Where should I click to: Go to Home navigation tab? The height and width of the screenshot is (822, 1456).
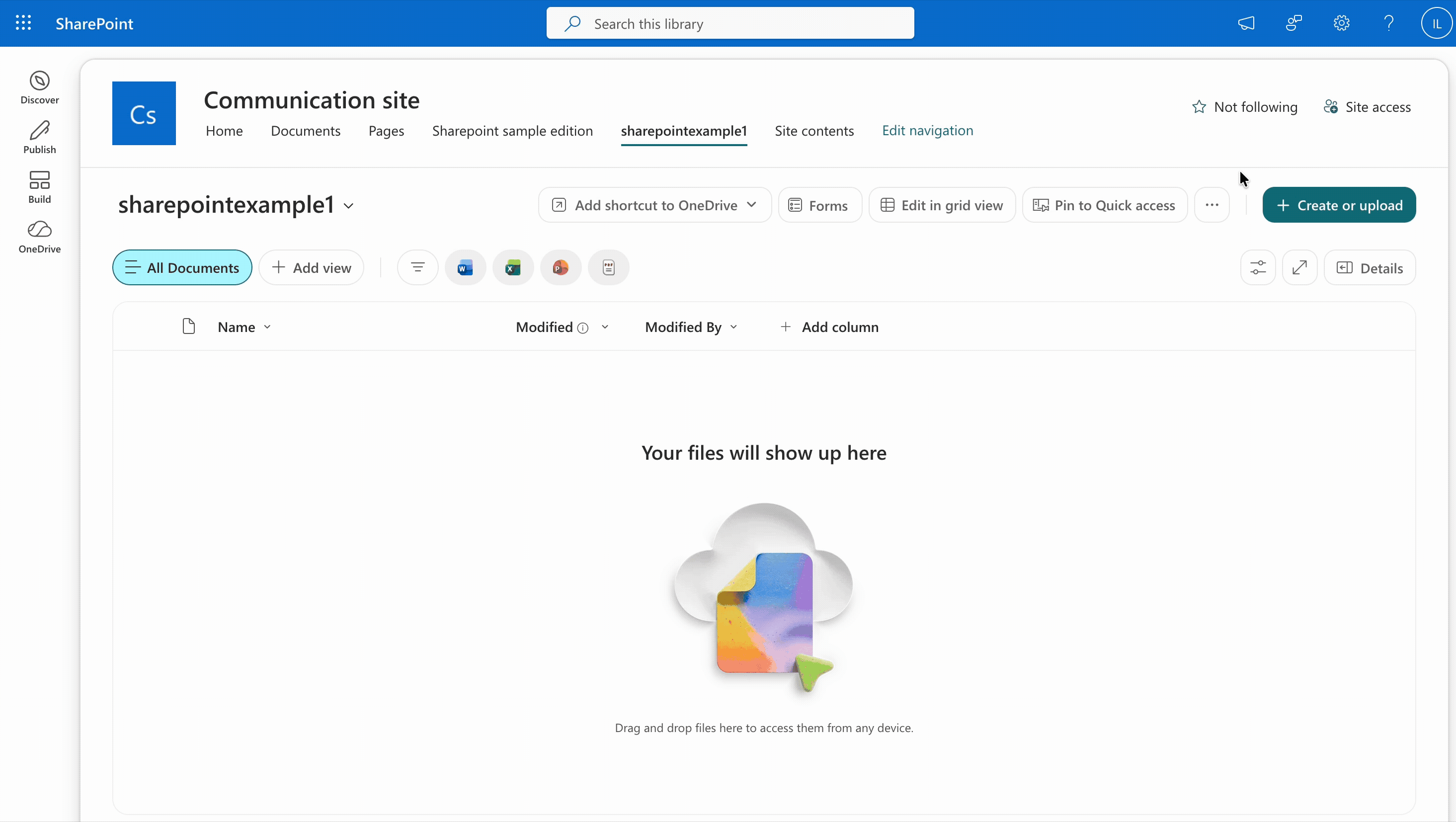coord(225,131)
